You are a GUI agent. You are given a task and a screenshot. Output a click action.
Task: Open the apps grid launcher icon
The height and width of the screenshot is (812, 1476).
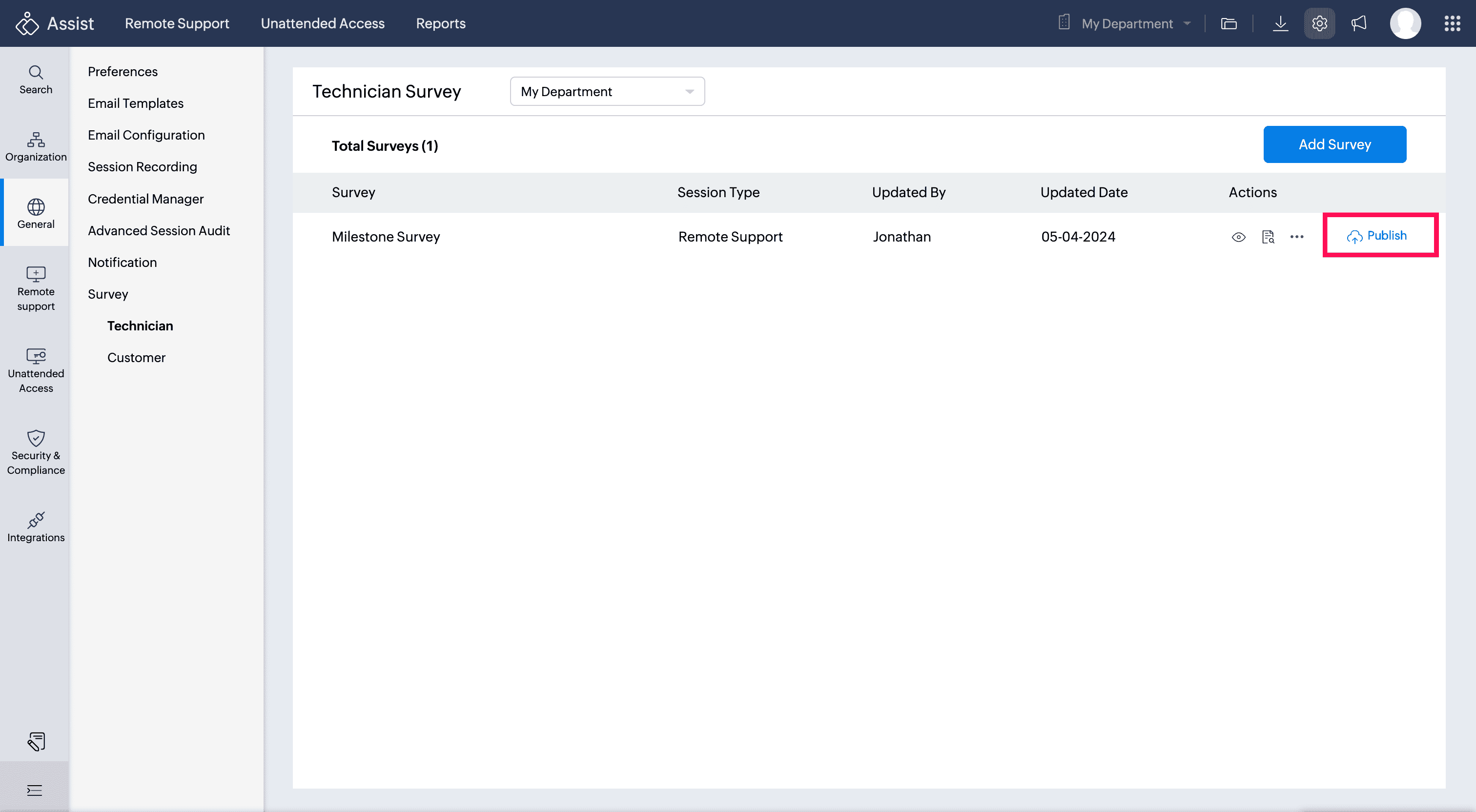(1452, 23)
